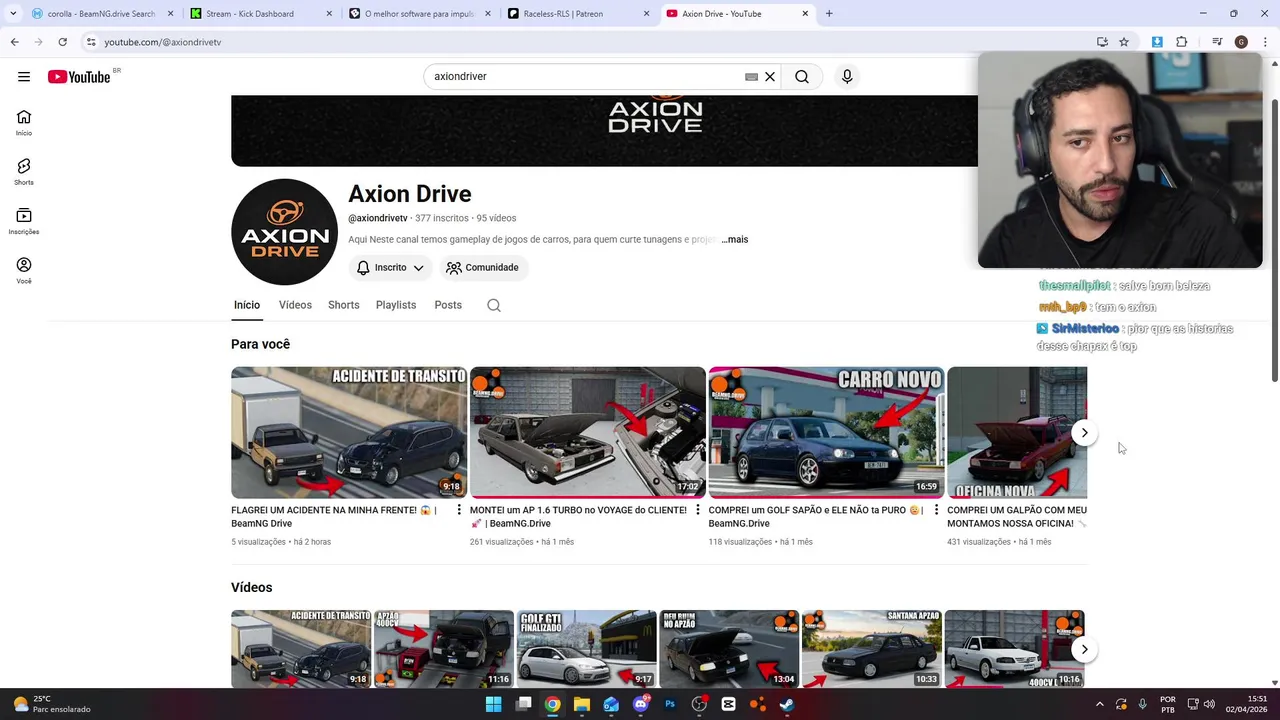This screenshot has width=1280, height=720.
Task: Switch to corolla BeamNG.drive Search tab
Action: pyautogui.click(x=100, y=14)
